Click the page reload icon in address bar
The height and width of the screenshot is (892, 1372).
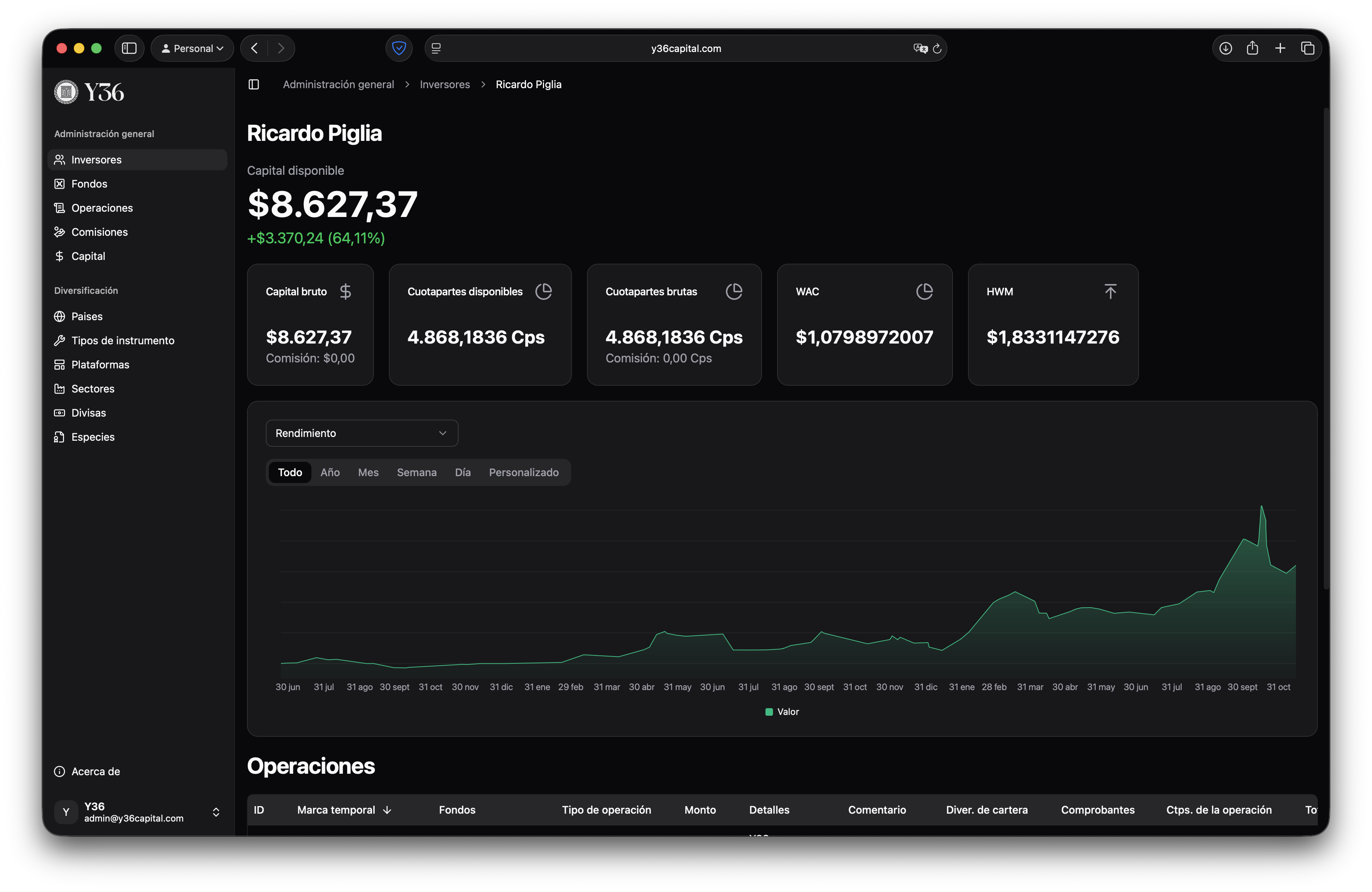coord(937,49)
